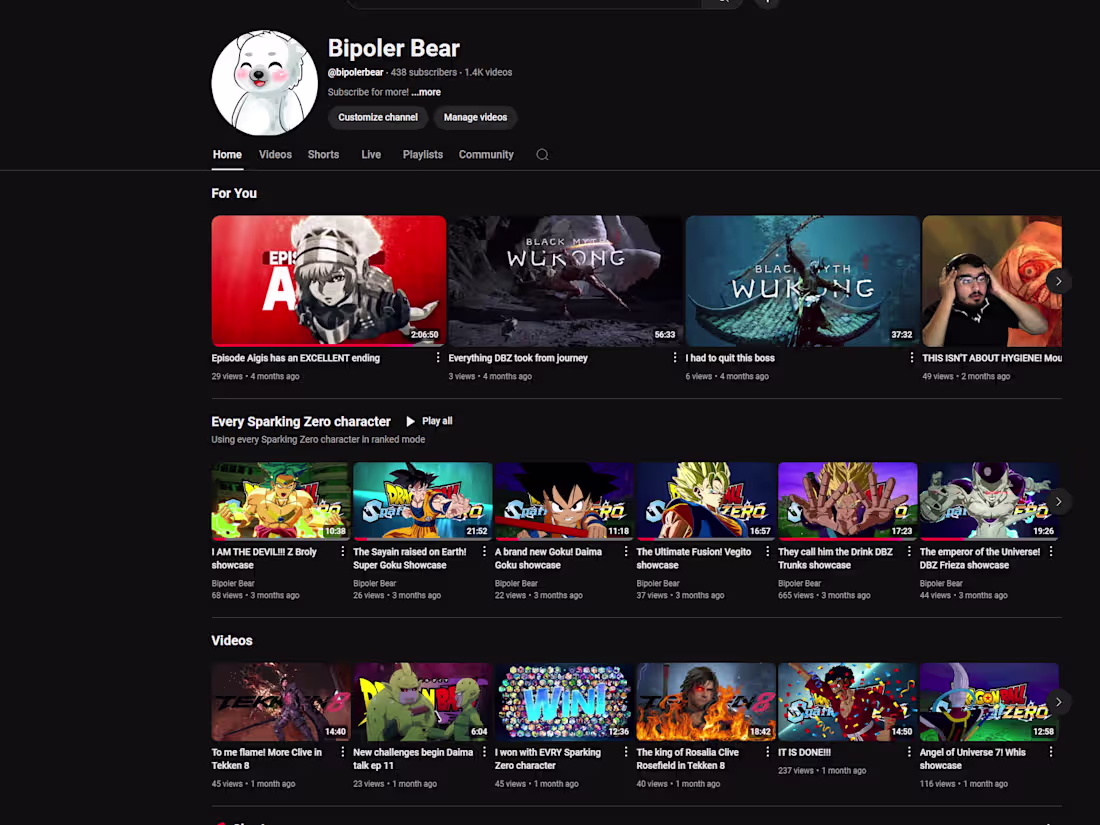This screenshot has height=825, width=1100.
Task: Switch to the Live tab
Action: (x=371, y=154)
